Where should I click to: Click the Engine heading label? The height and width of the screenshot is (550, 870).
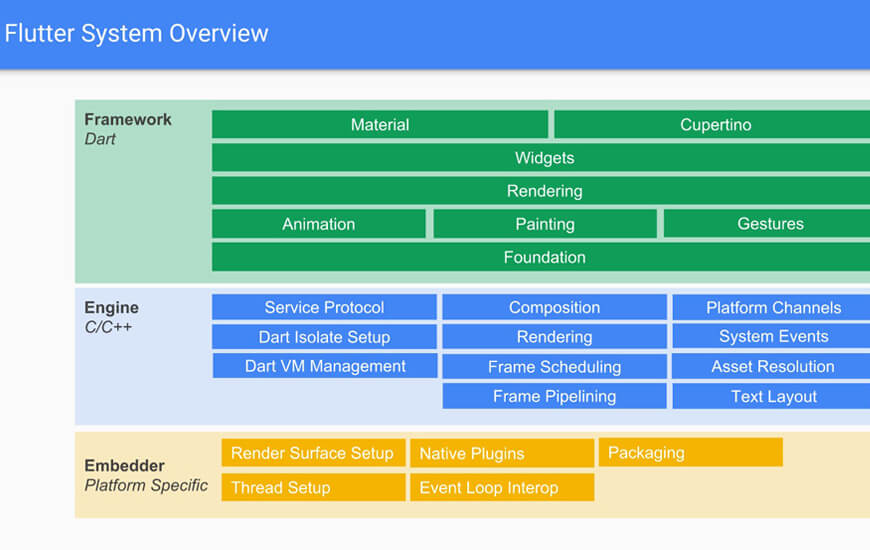click(x=112, y=307)
